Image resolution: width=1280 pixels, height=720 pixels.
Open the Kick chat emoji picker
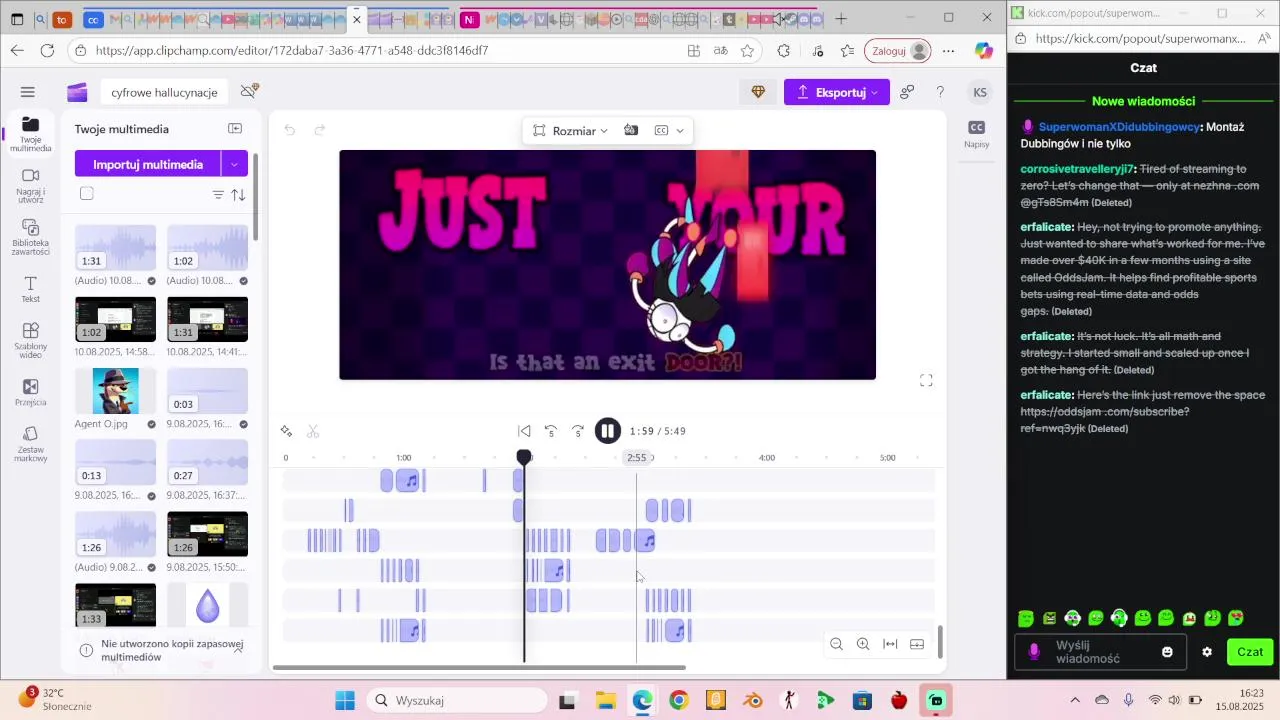tap(1167, 652)
